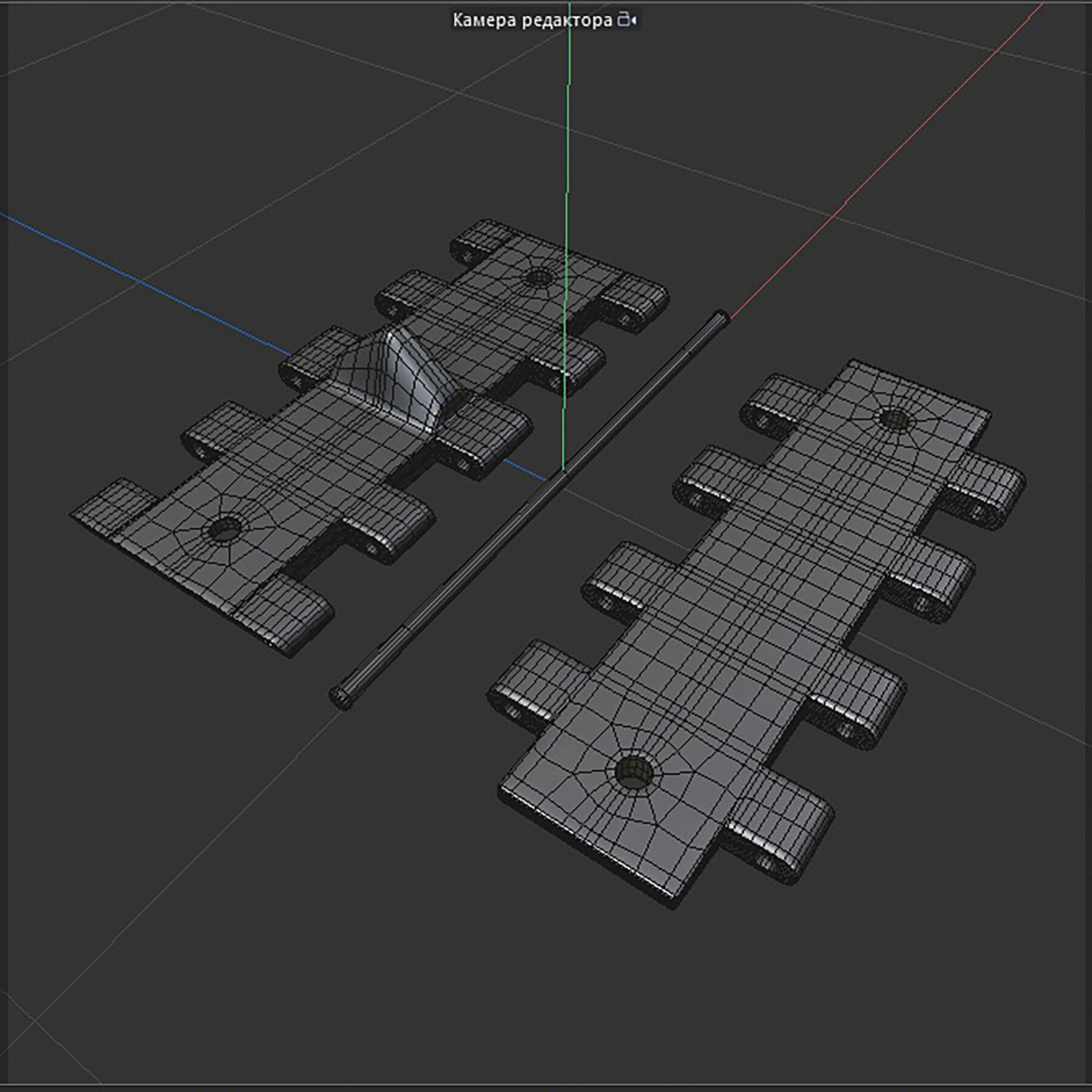Click the camera icon next to viewport label

(x=622, y=19)
